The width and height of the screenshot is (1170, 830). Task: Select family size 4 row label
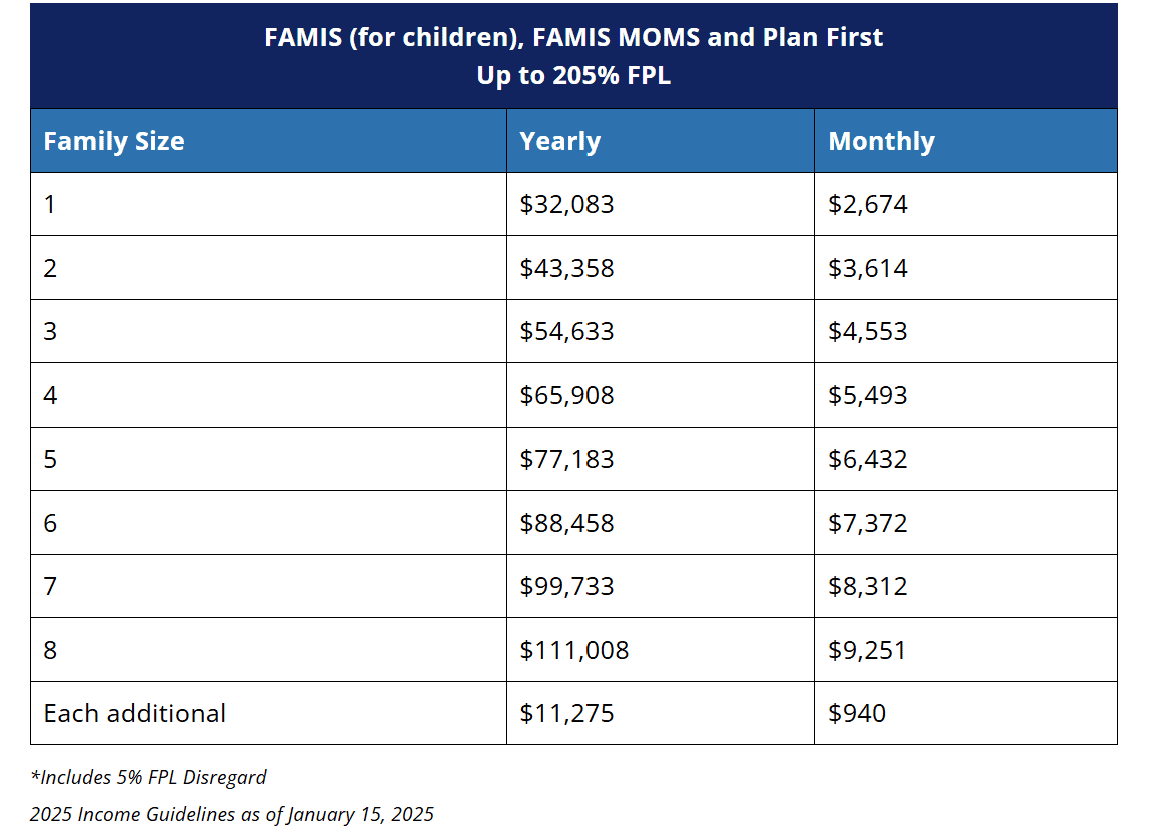(x=51, y=395)
